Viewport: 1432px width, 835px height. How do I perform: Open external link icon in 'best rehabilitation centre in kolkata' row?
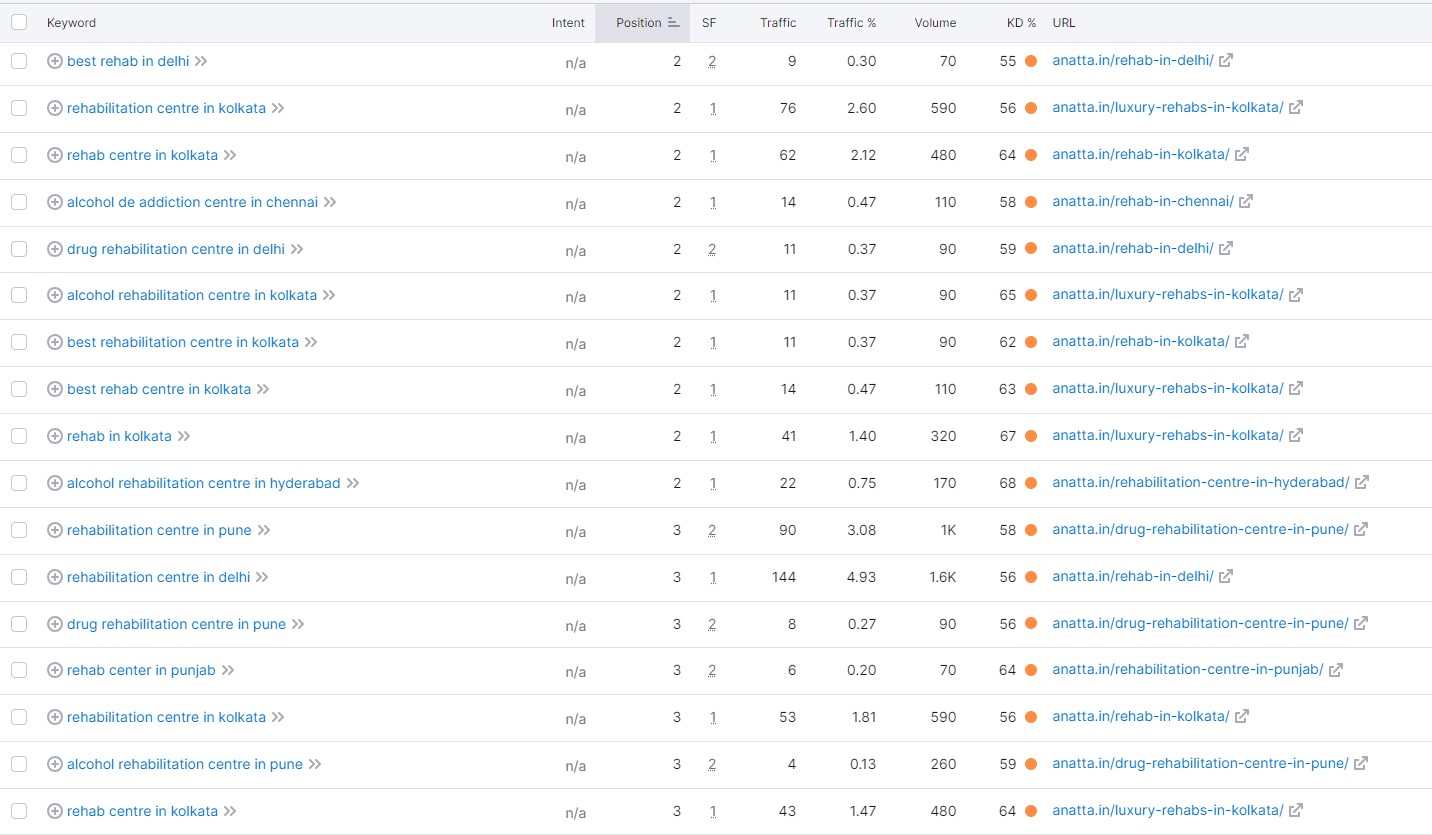pyautogui.click(x=1242, y=341)
